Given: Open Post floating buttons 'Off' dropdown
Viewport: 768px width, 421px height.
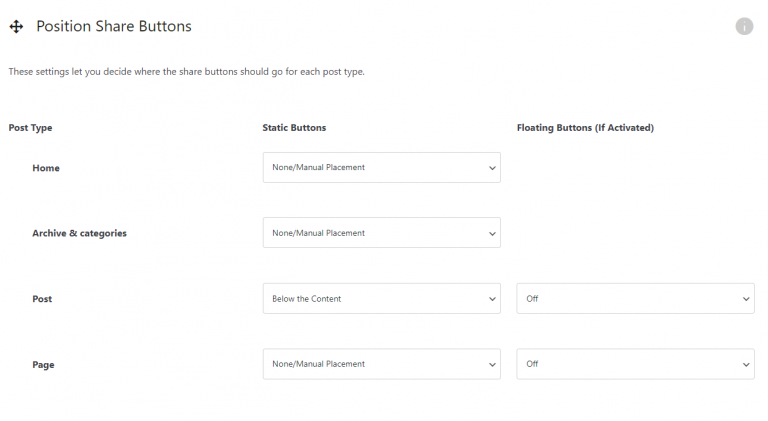Looking at the screenshot, I should click(x=635, y=298).
